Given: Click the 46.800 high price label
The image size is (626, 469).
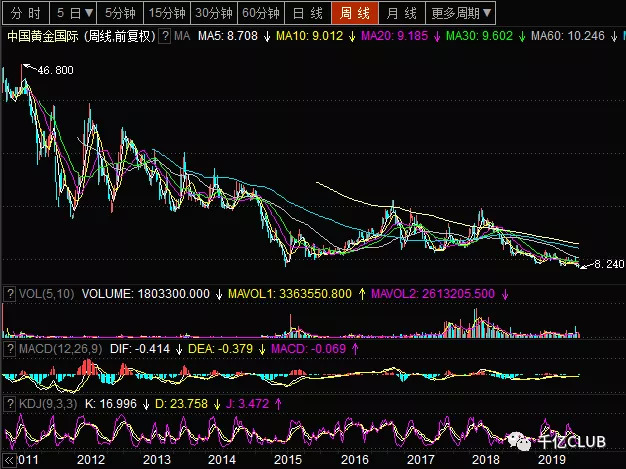Looking at the screenshot, I should click(55, 70).
